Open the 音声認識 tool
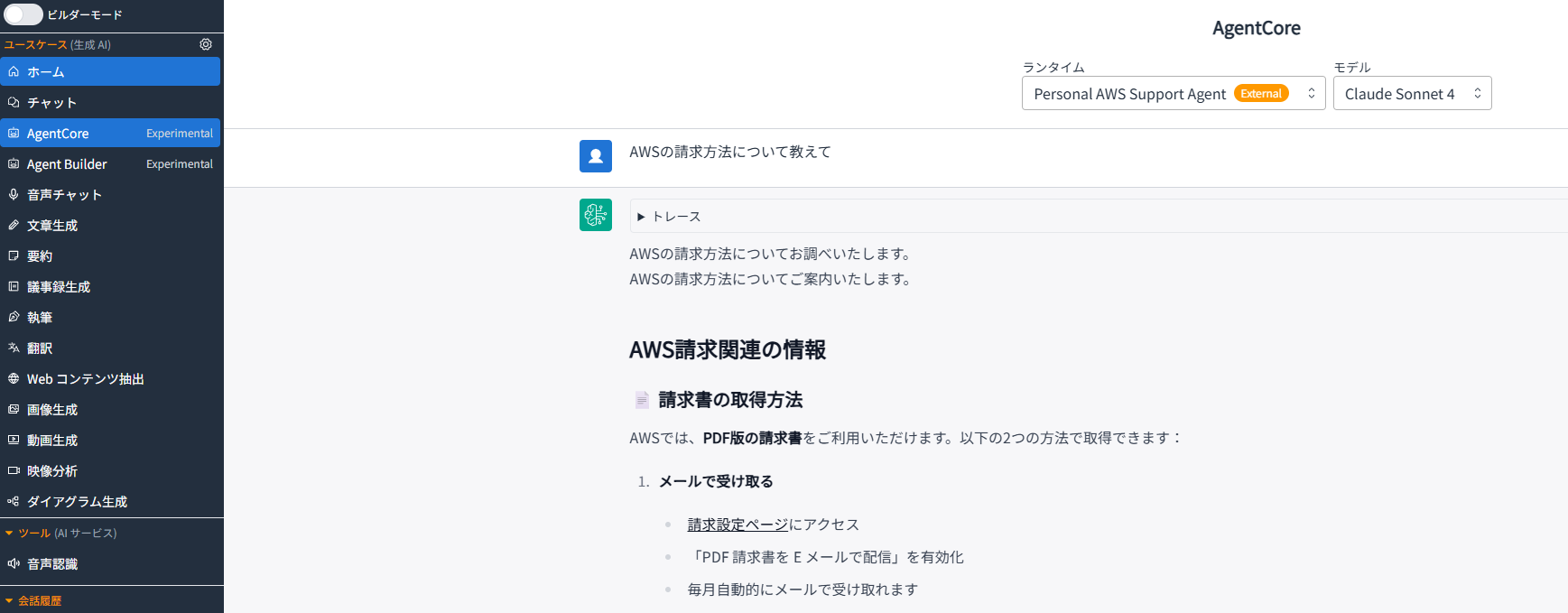This screenshot has width=1568, height=613. pos(110,563)
